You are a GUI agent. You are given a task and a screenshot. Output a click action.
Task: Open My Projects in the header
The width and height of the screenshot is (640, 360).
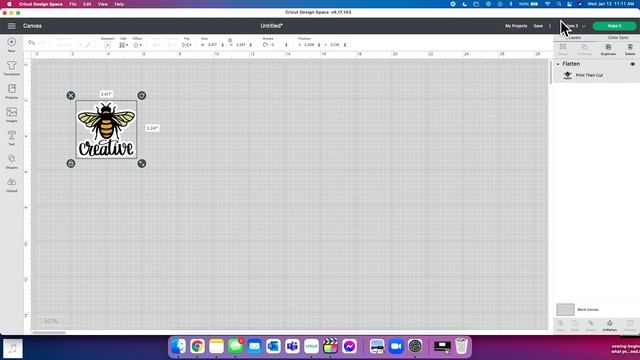point(516,26)
